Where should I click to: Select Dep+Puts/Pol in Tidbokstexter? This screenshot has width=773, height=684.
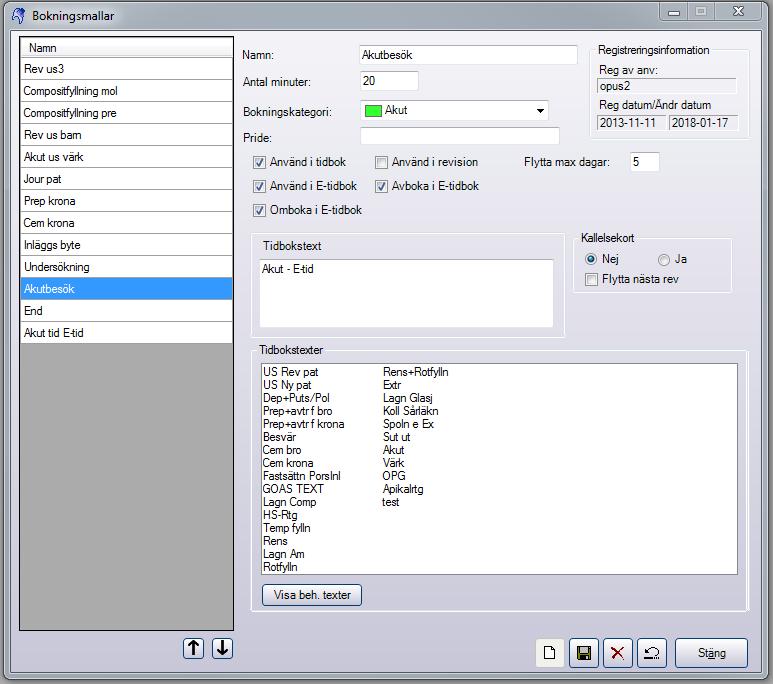point(296,398)
